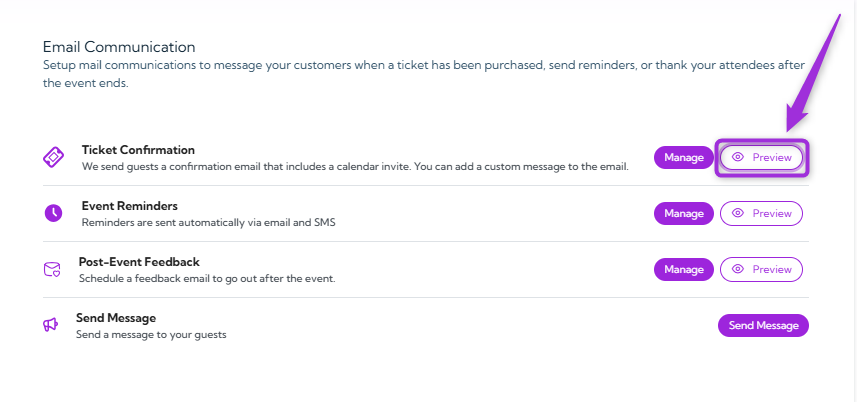
Task: Click the bold Send Message row title
Action: (x=116, y=318)
